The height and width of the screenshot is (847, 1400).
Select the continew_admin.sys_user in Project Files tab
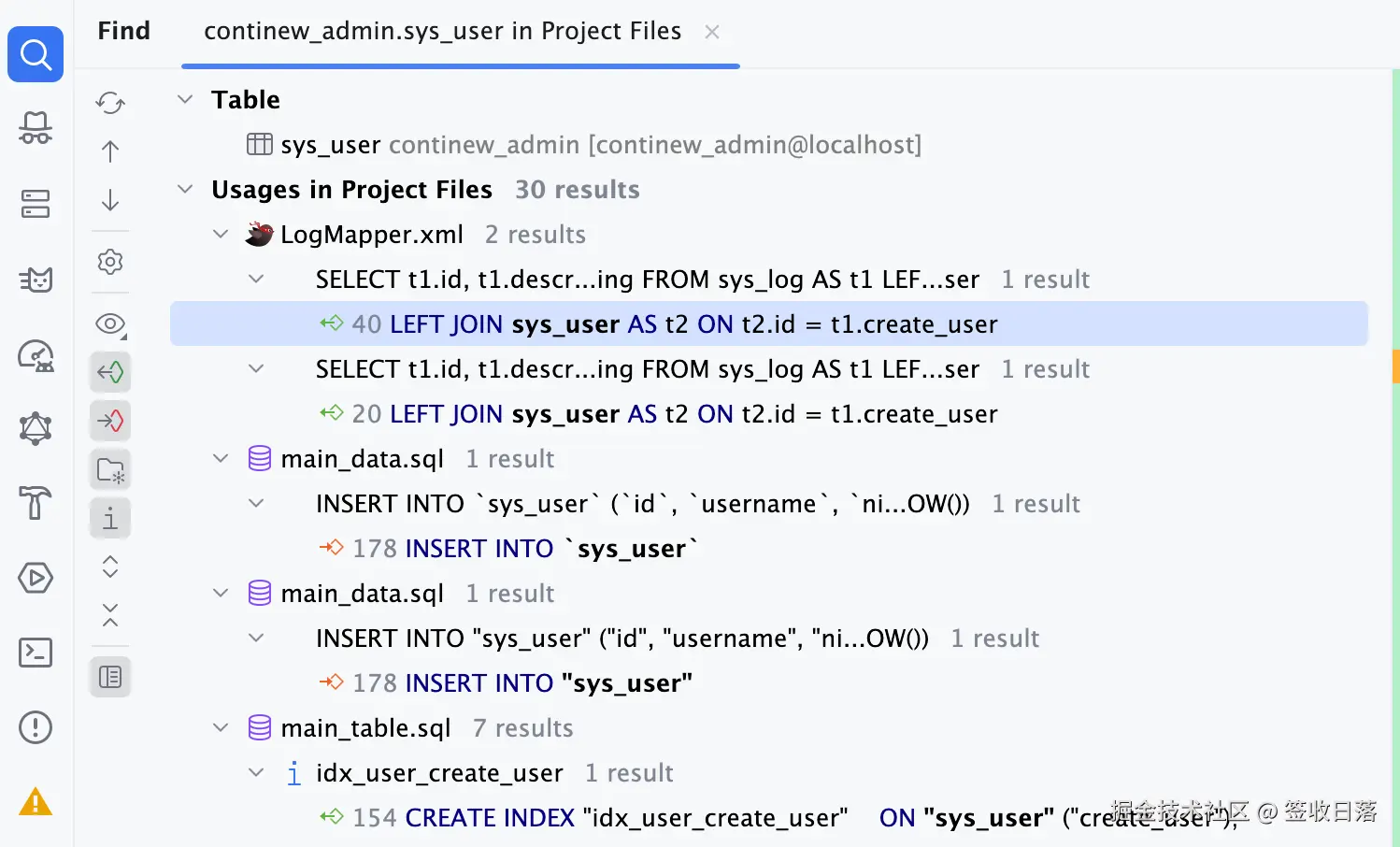click(443, 31)
